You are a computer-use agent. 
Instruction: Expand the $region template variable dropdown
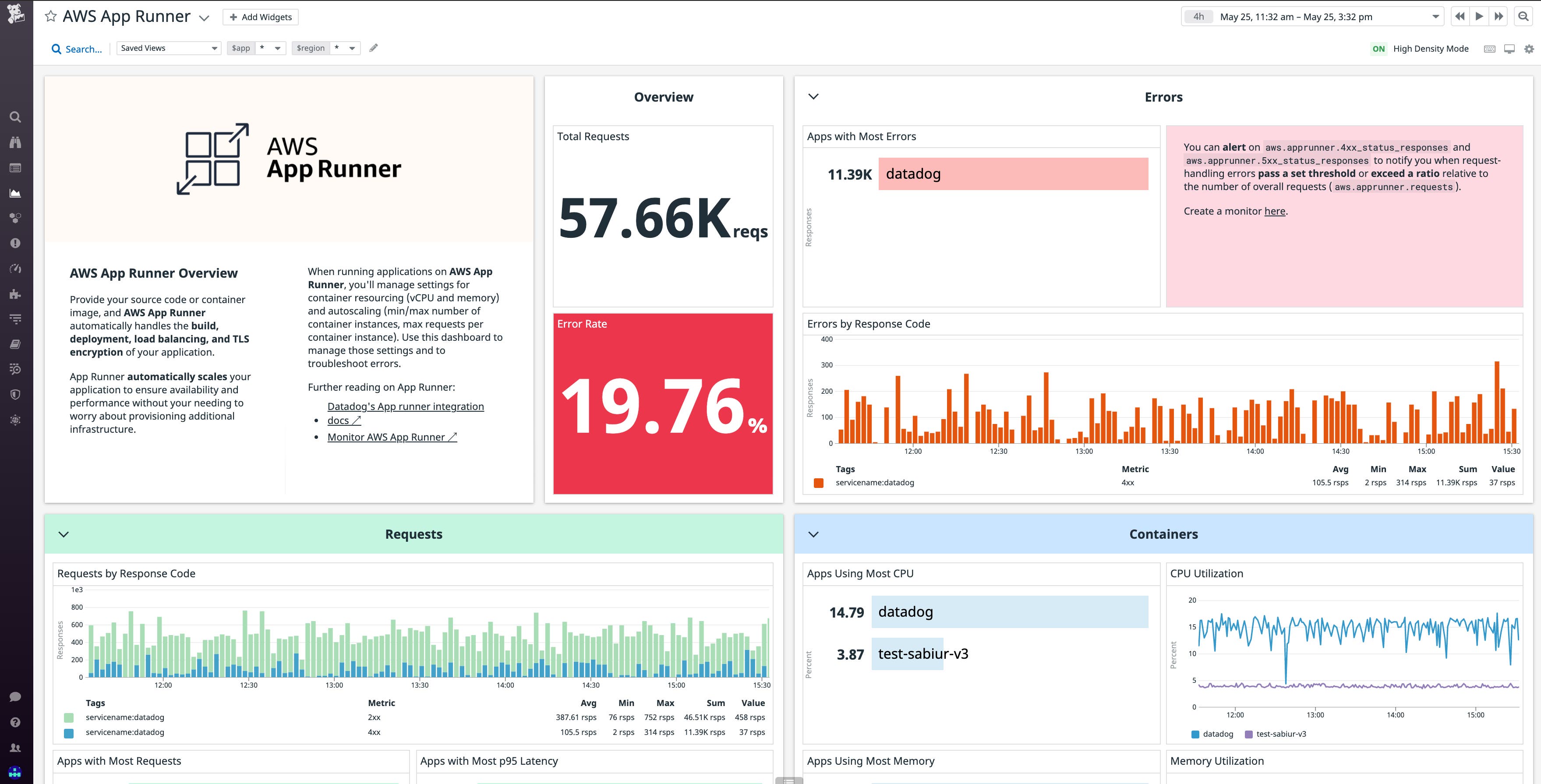pos(352,48)
